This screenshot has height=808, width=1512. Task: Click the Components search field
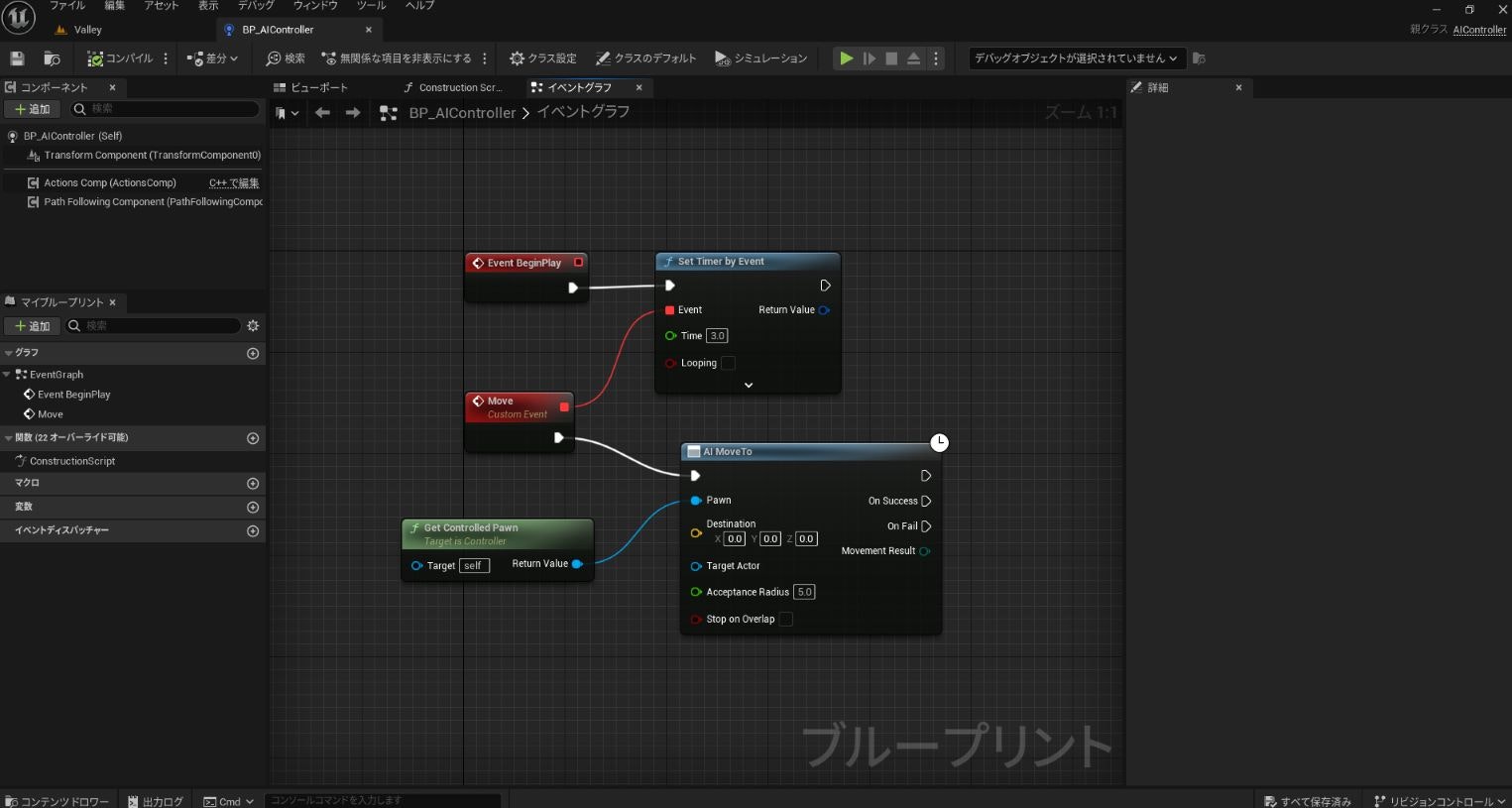pyautogui.click(x=165, y=109)
